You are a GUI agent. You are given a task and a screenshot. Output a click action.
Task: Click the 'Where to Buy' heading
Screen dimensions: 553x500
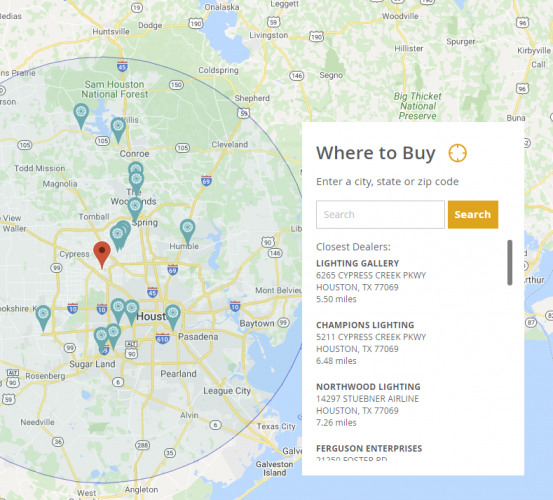point(376,153)
